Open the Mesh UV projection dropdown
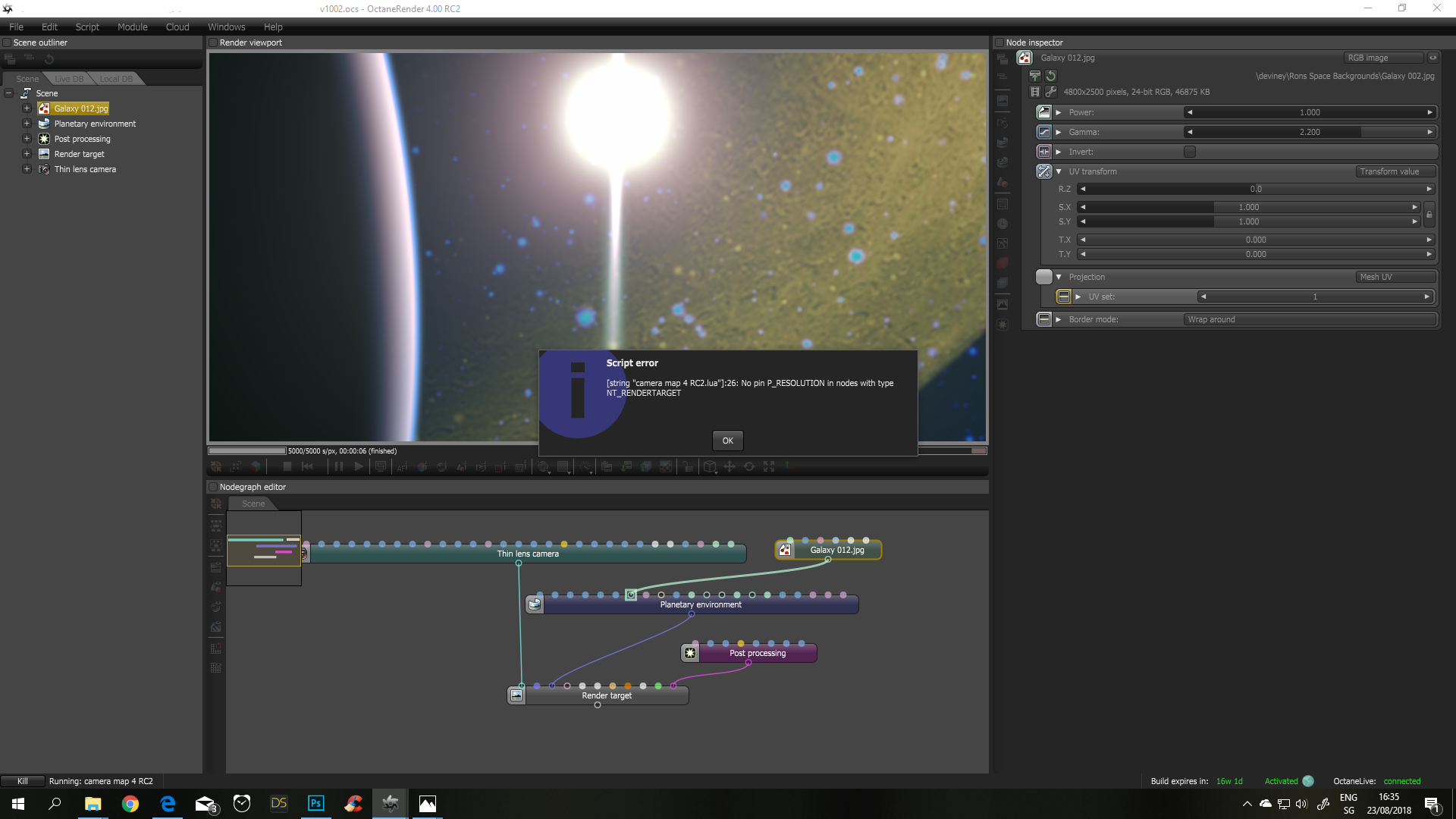The image size is (1456, 819). click(x=1395, y=277)
